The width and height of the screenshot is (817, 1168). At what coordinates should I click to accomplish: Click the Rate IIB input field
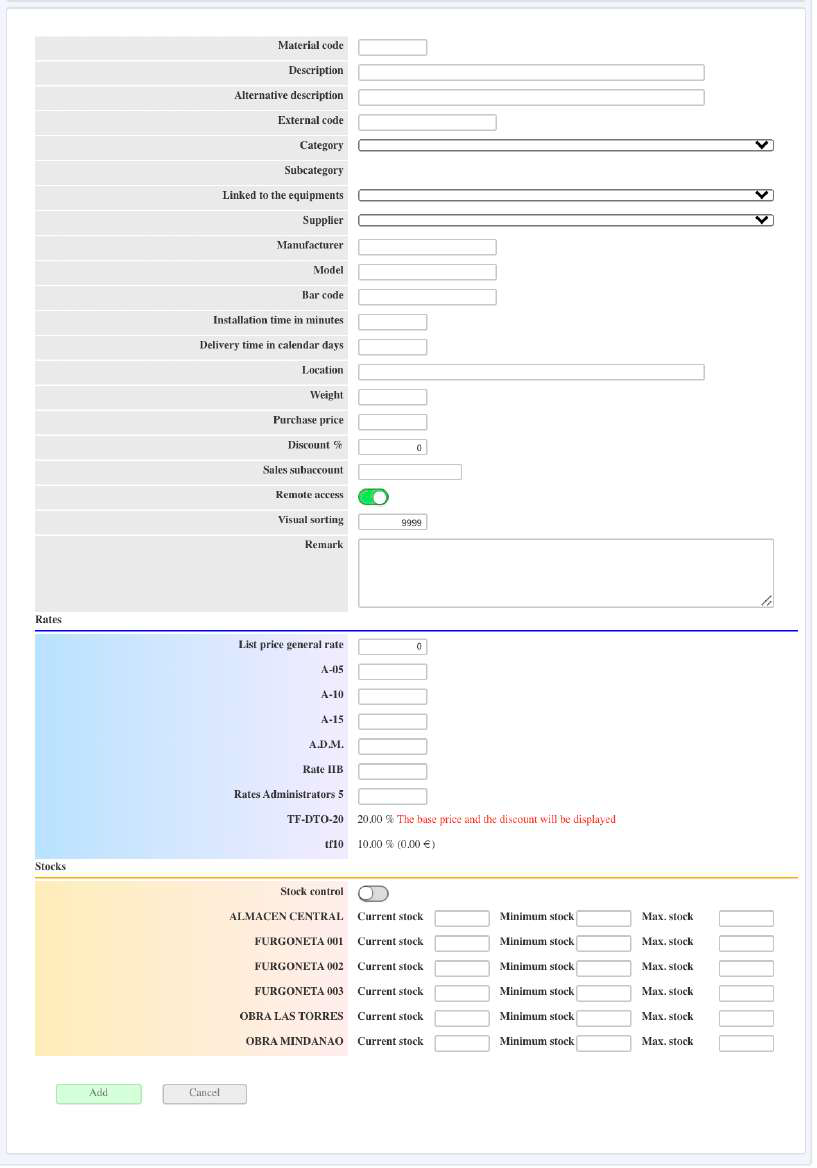click(x=392, y=772)
